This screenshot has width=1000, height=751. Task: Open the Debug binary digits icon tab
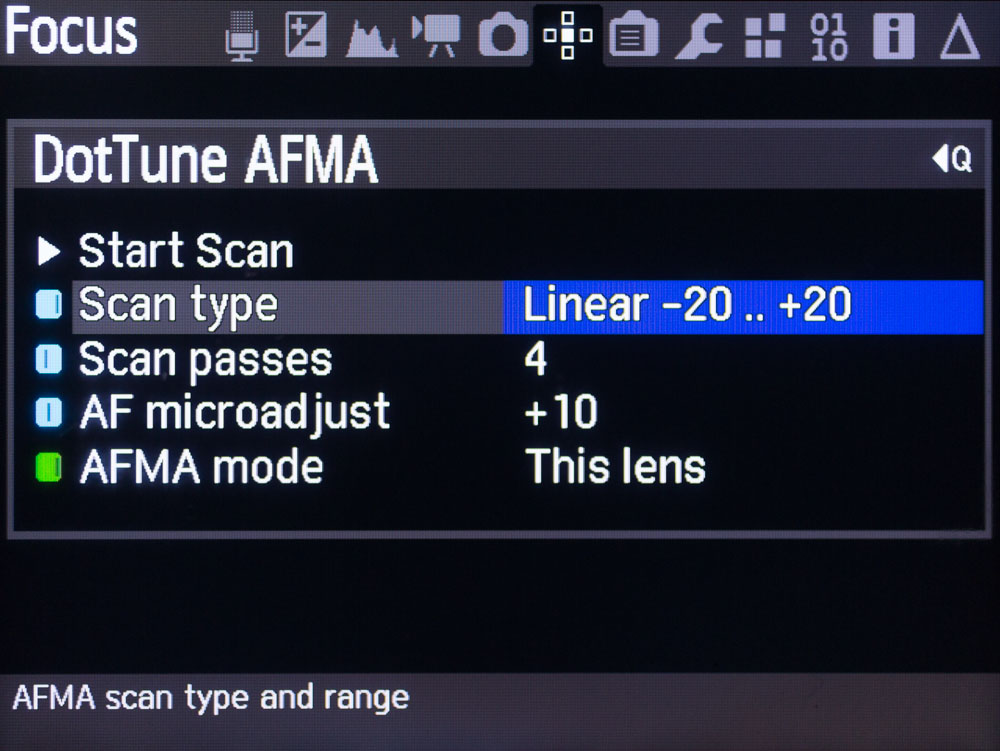coord(829,37)
